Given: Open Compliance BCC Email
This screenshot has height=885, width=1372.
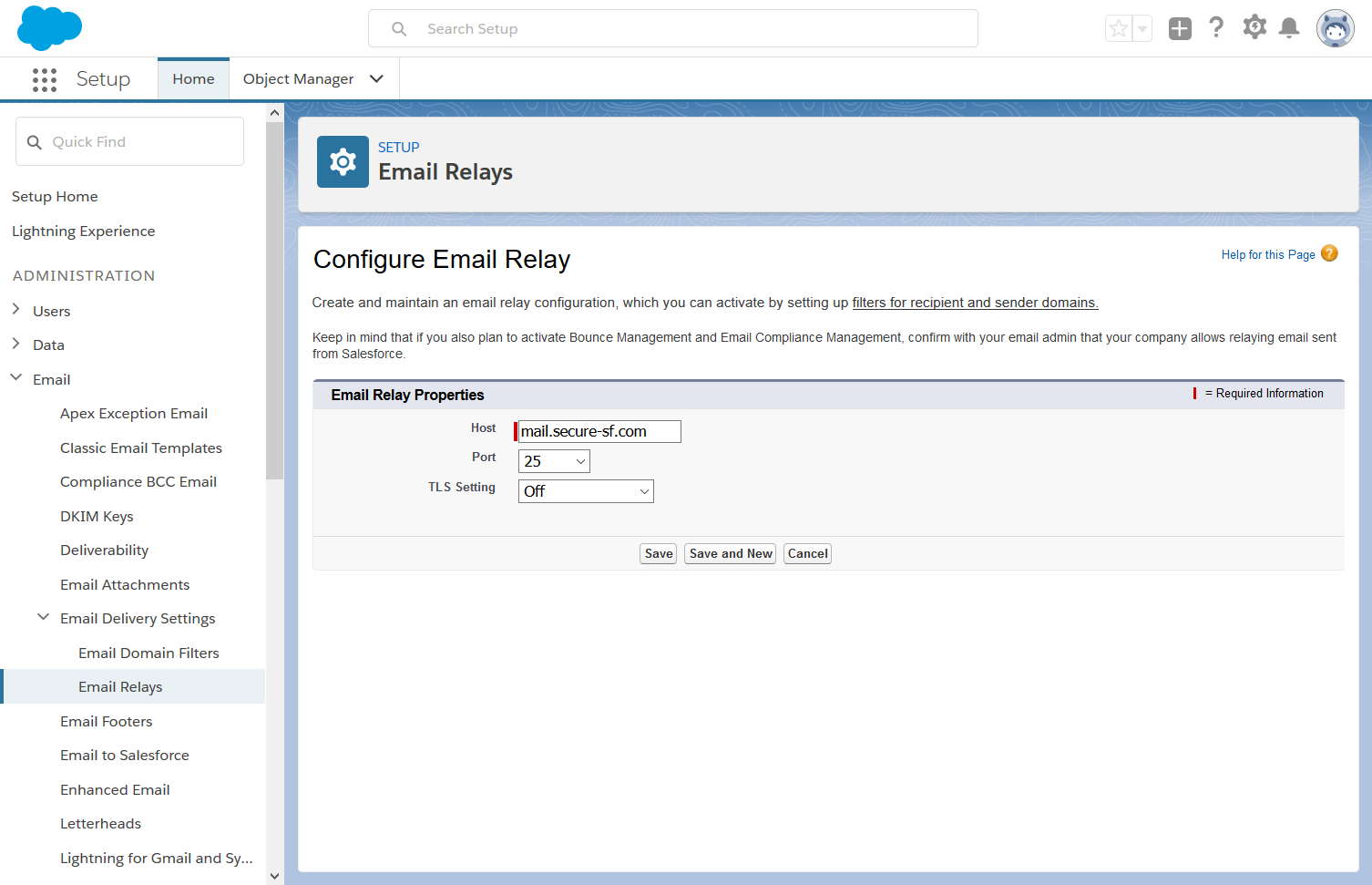Looking at the screenshot, I should (138, 482).
